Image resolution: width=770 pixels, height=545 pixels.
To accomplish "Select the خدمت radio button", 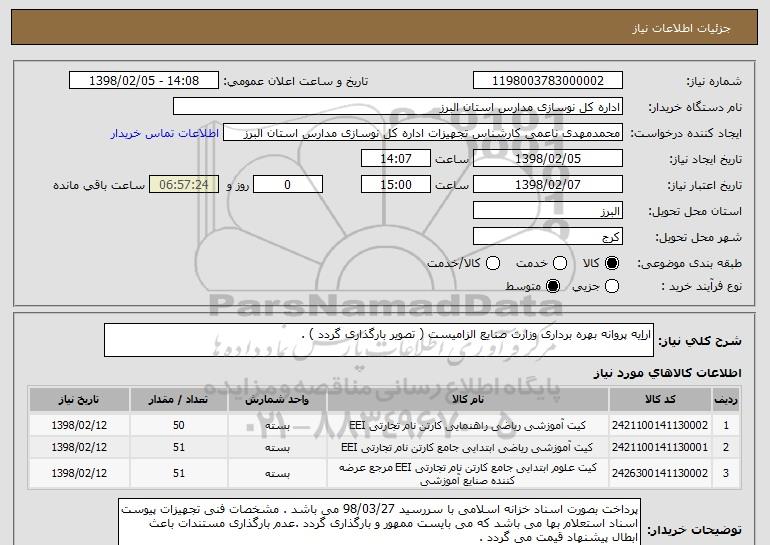I will point(560,263).
